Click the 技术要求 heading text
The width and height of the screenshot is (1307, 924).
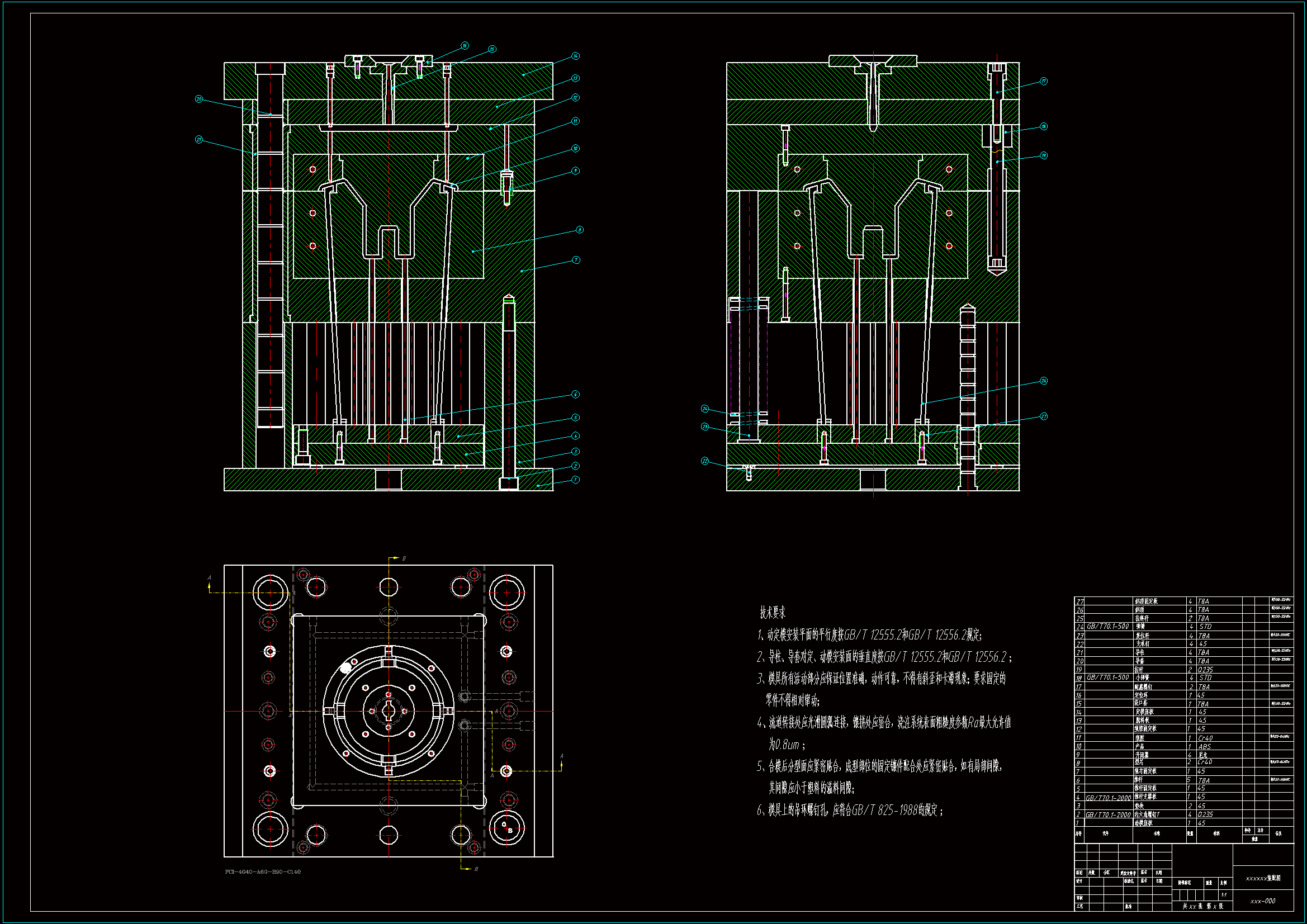773,613
